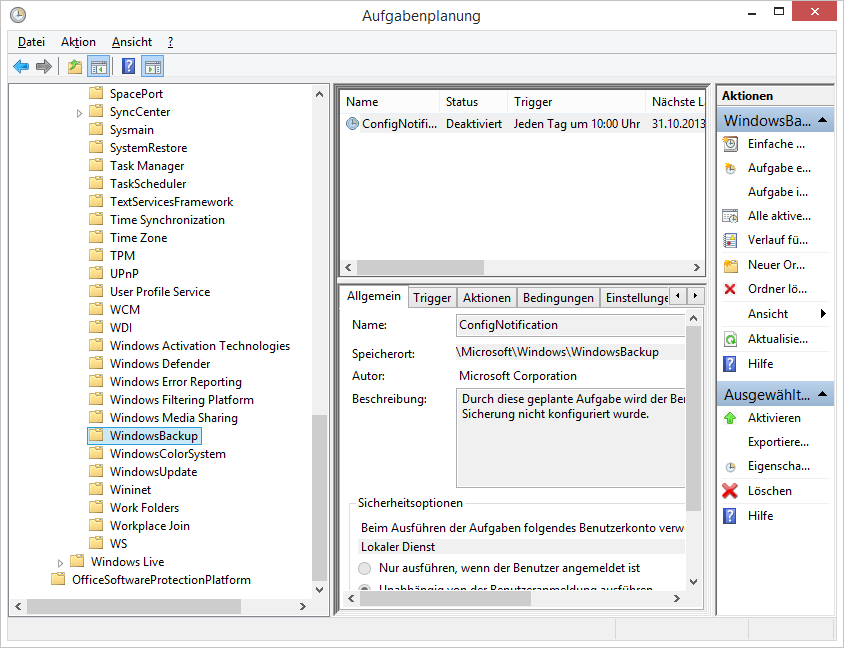
Task: Click Aufgabe importieren action
Action: pyautogui.click(x=778, y=192)
